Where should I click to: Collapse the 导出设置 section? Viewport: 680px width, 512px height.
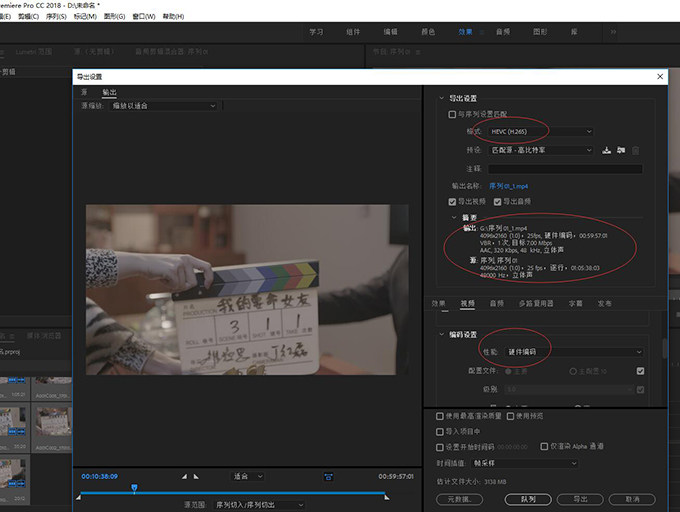(441, 98)
